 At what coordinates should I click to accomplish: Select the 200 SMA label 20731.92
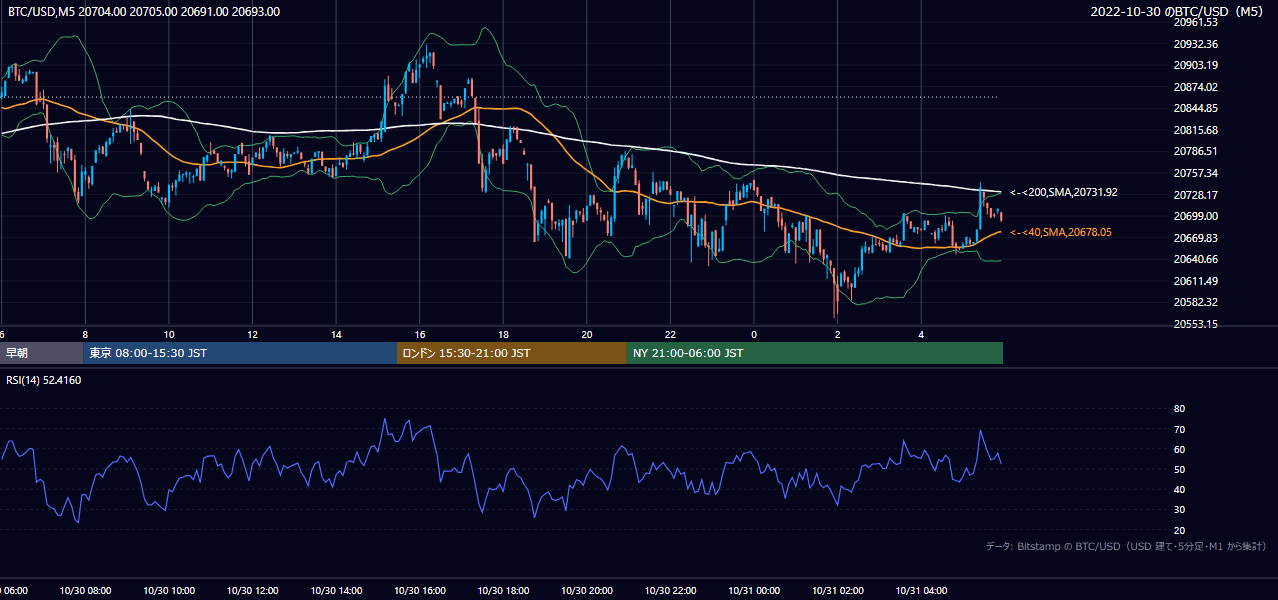1064,192
